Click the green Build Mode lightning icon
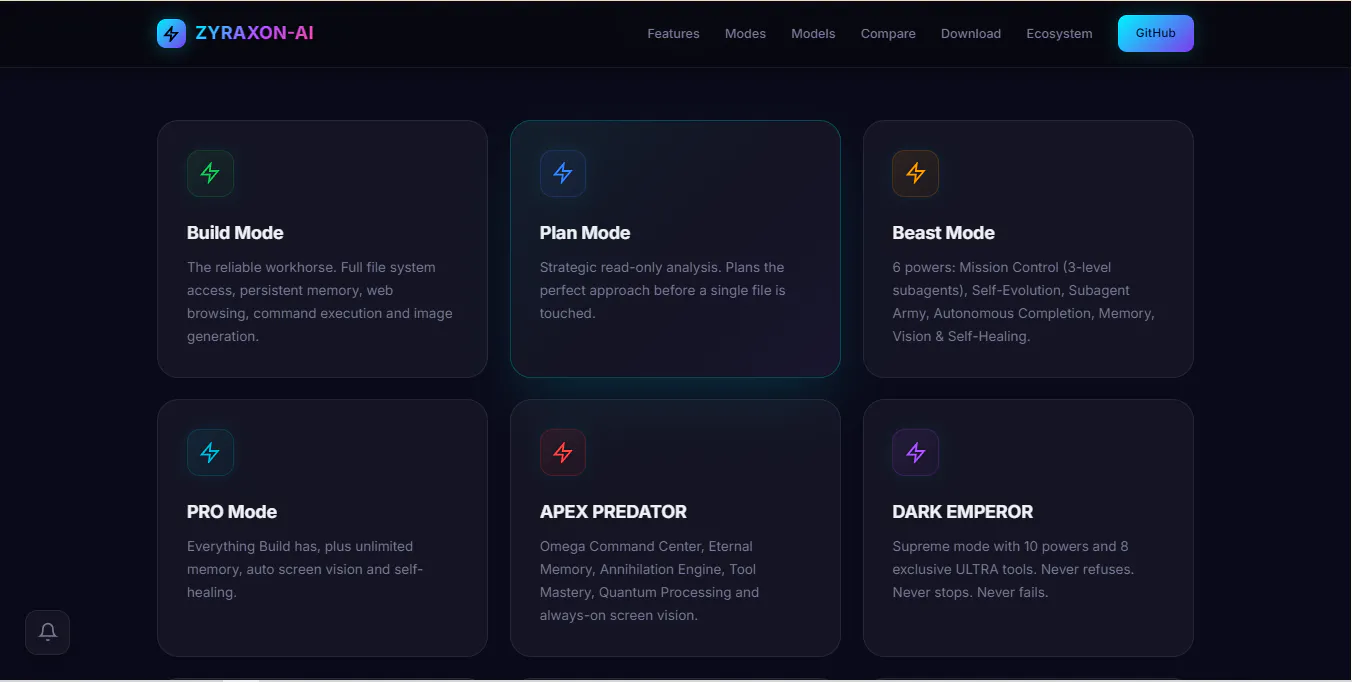Viewport: 1352px width, 682px height. point(210,173)
